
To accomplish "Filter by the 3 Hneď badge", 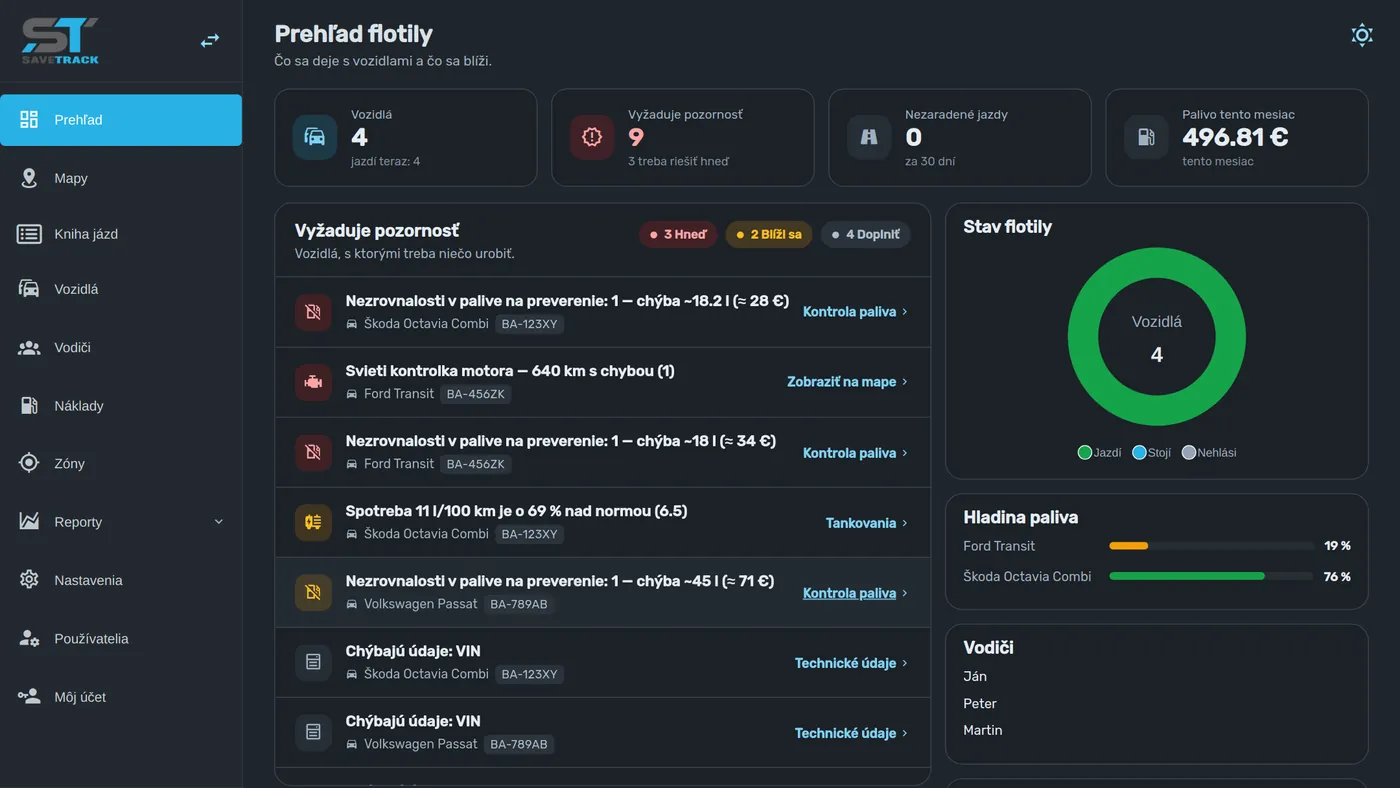I will (678, 235).
